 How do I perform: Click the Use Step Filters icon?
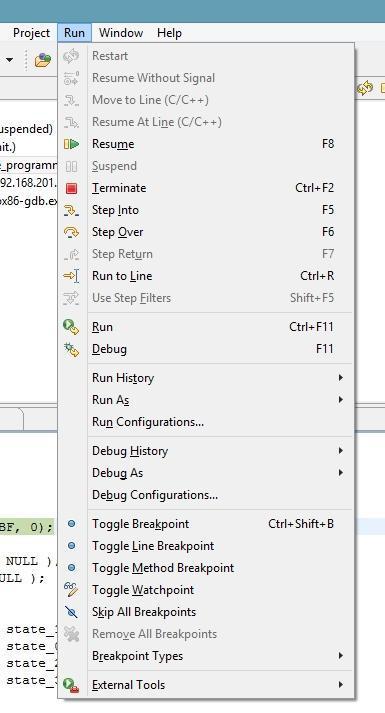point(71,298)
